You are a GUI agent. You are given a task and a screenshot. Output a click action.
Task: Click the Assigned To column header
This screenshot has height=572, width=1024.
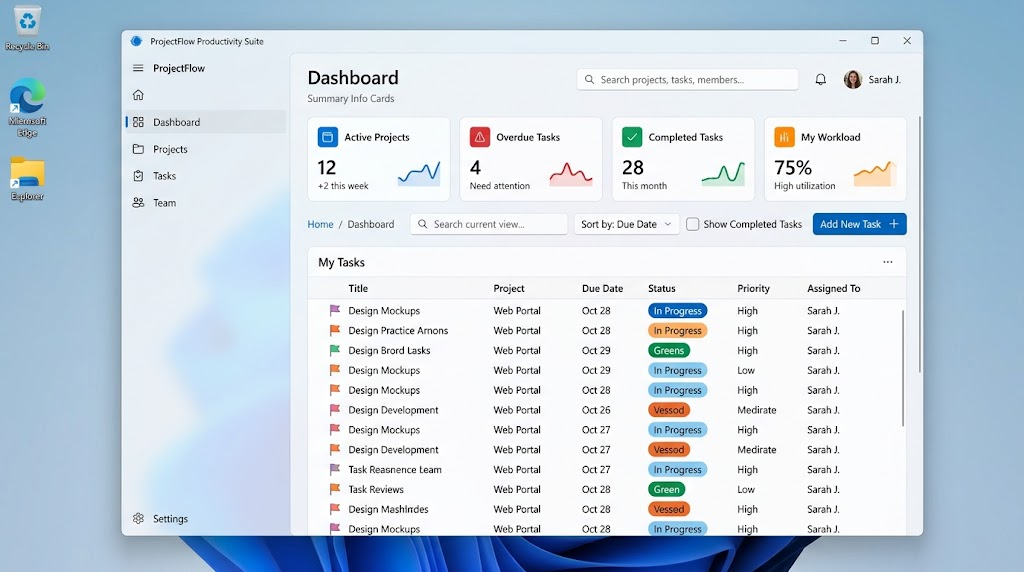pyautogui.click(x=833, y=288)
